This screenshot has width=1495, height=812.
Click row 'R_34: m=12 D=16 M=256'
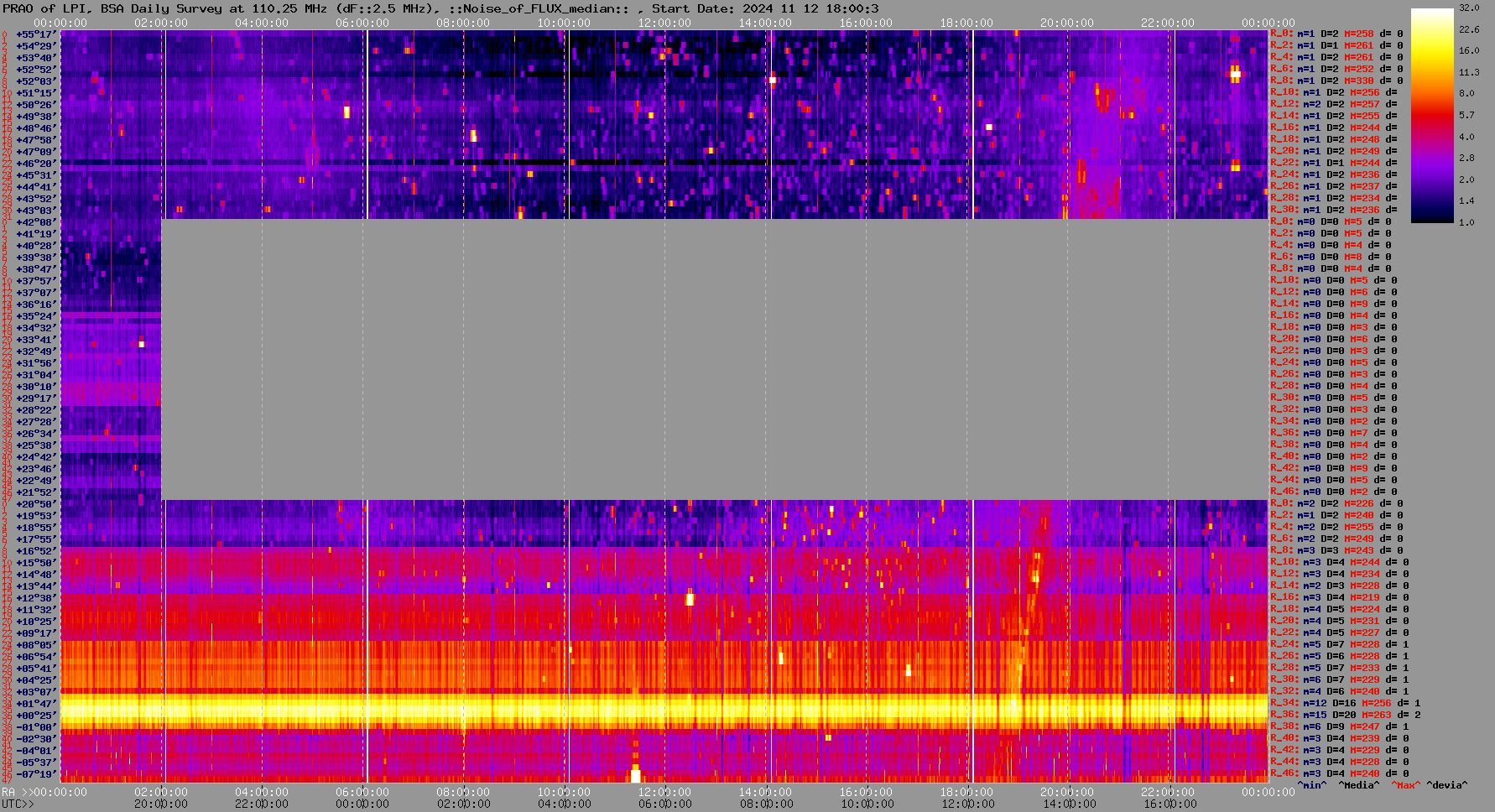click(x=1346, y=703)
